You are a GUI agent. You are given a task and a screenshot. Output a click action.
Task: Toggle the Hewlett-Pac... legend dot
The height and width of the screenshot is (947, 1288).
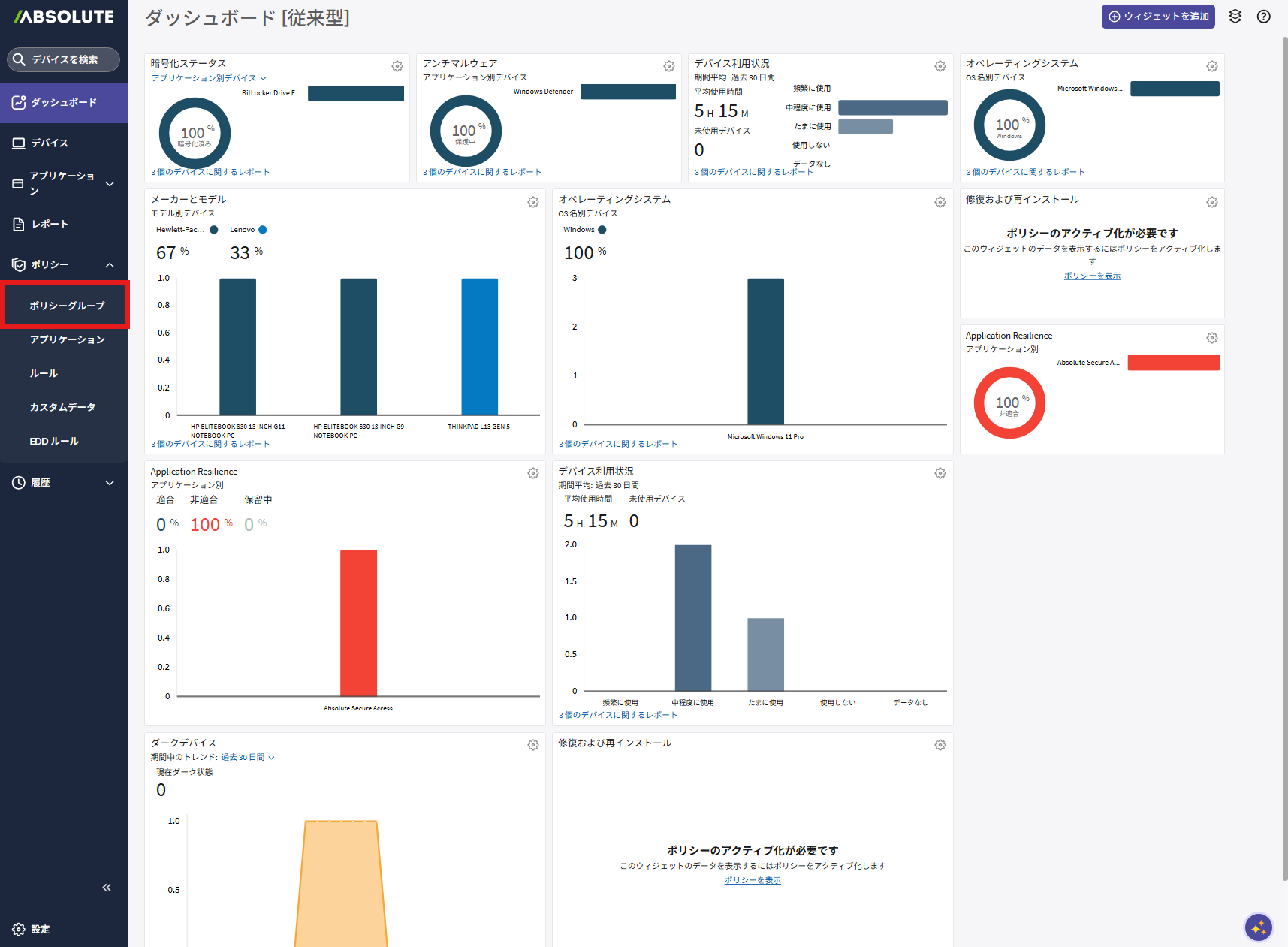pyautogui.click(x=214, y=230)
